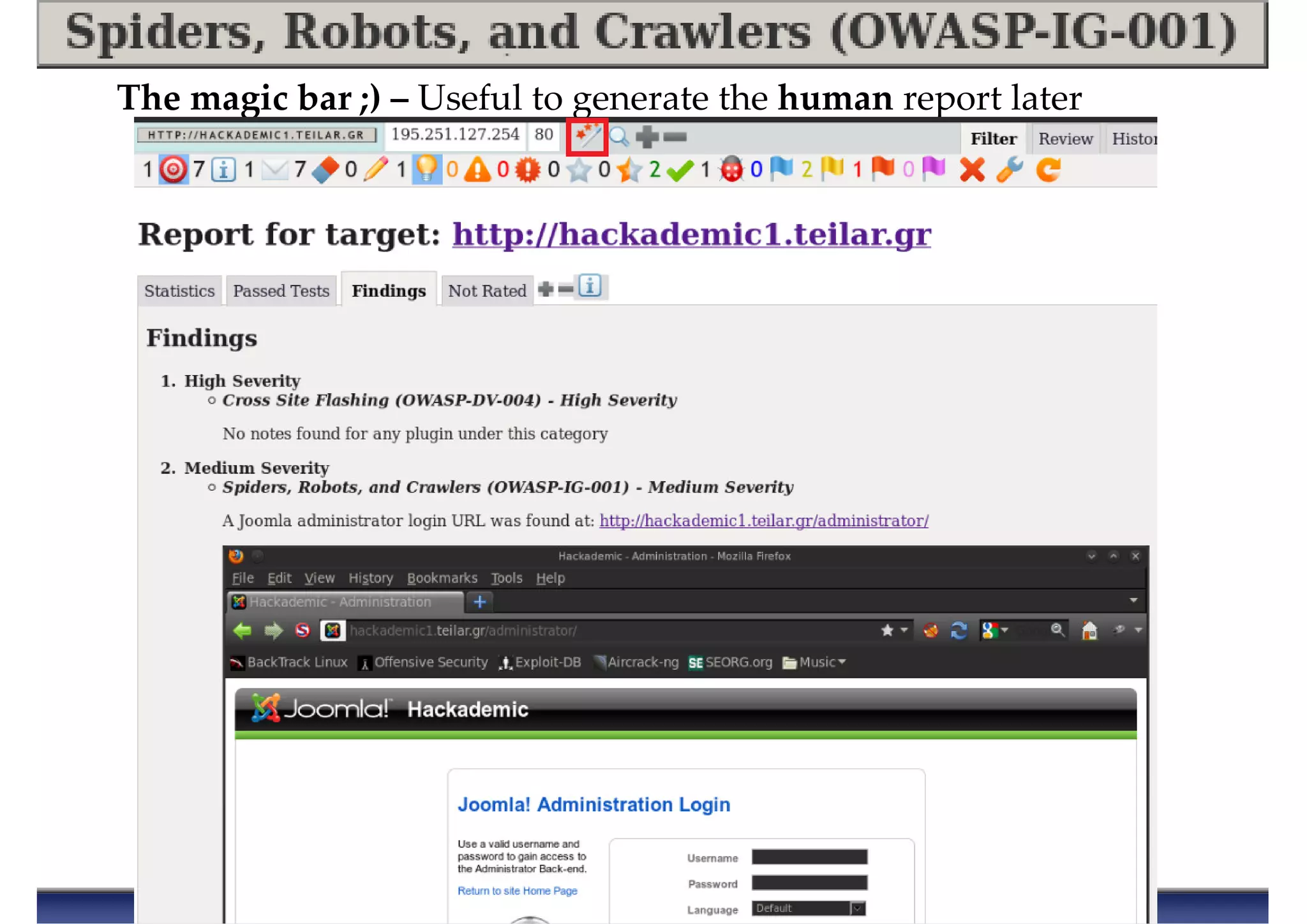The height and width of the screenshot is (924, 1307).
Task: Open the hackademic1.teilar.gr target link in heading
Action: [x=692, y=234]
